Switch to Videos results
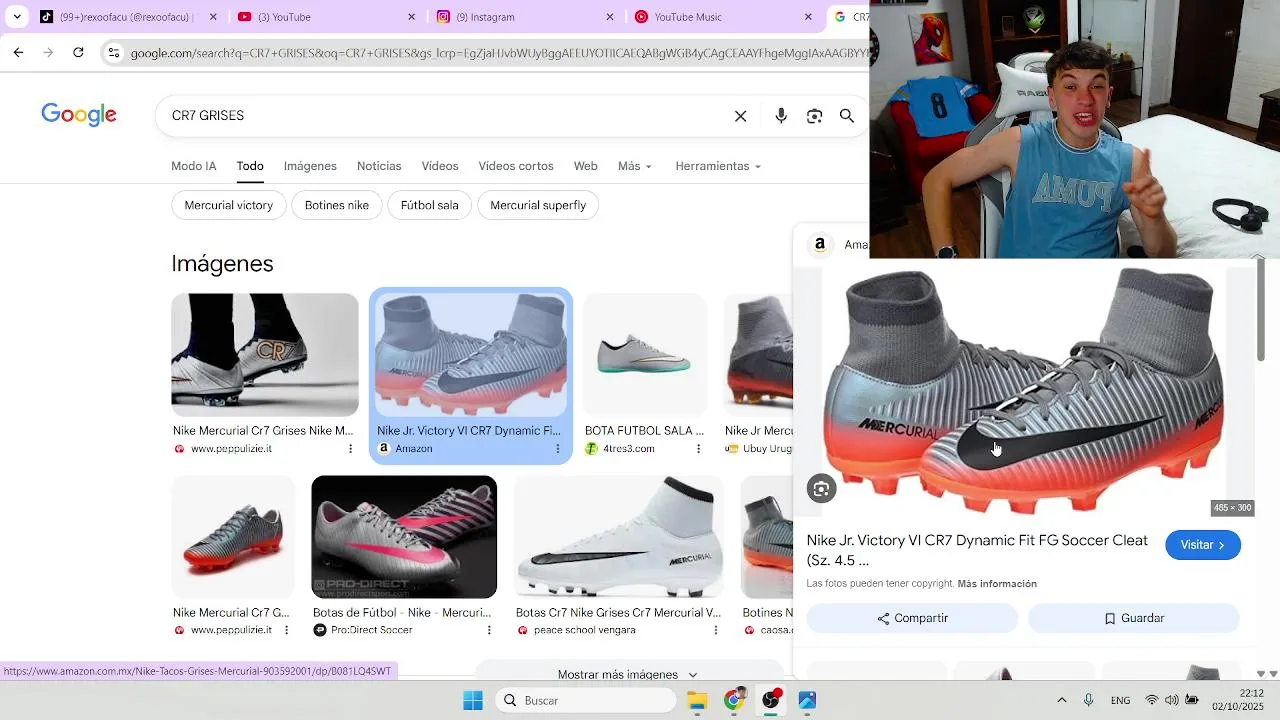The image size is (1280, 720). click(440, 166)
